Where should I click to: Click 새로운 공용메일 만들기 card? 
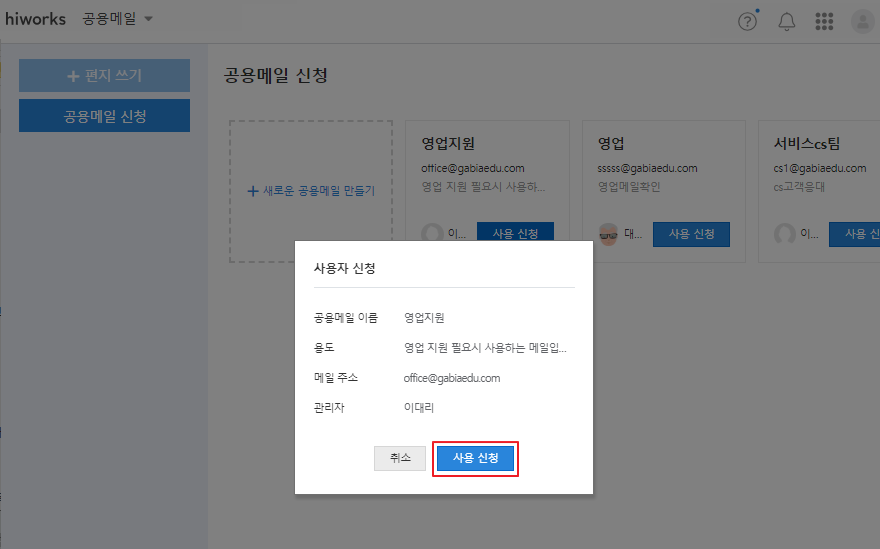(x=311, y=191)
